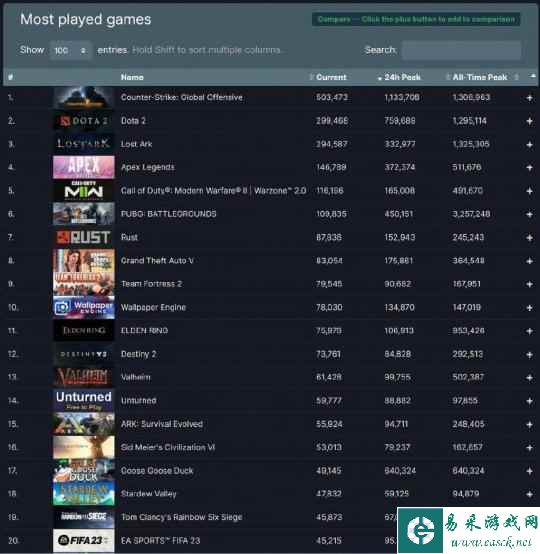Focus the Search input field
540x554 pixels.
click(x=461, y=50)
